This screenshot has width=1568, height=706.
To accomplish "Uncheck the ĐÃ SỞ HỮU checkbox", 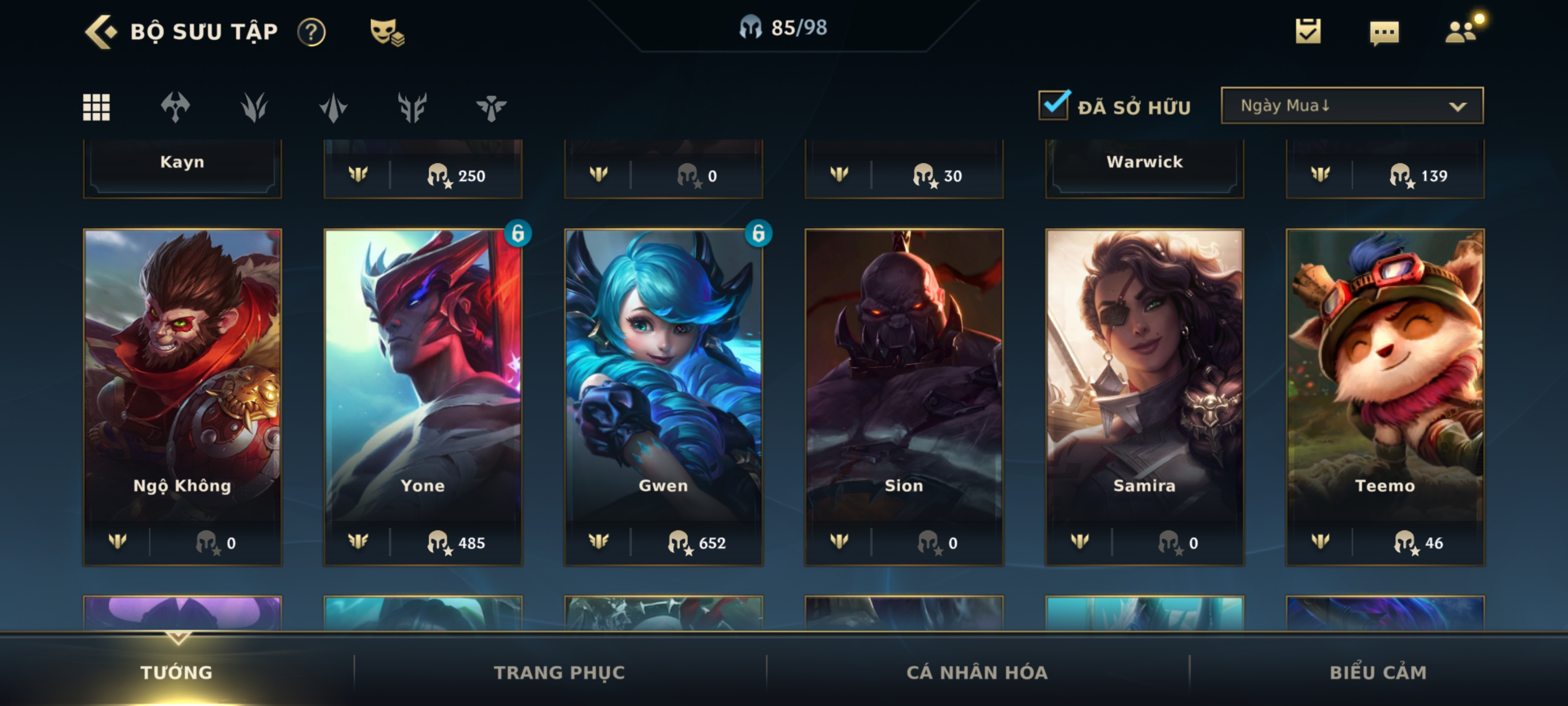I will [1053, 105].
